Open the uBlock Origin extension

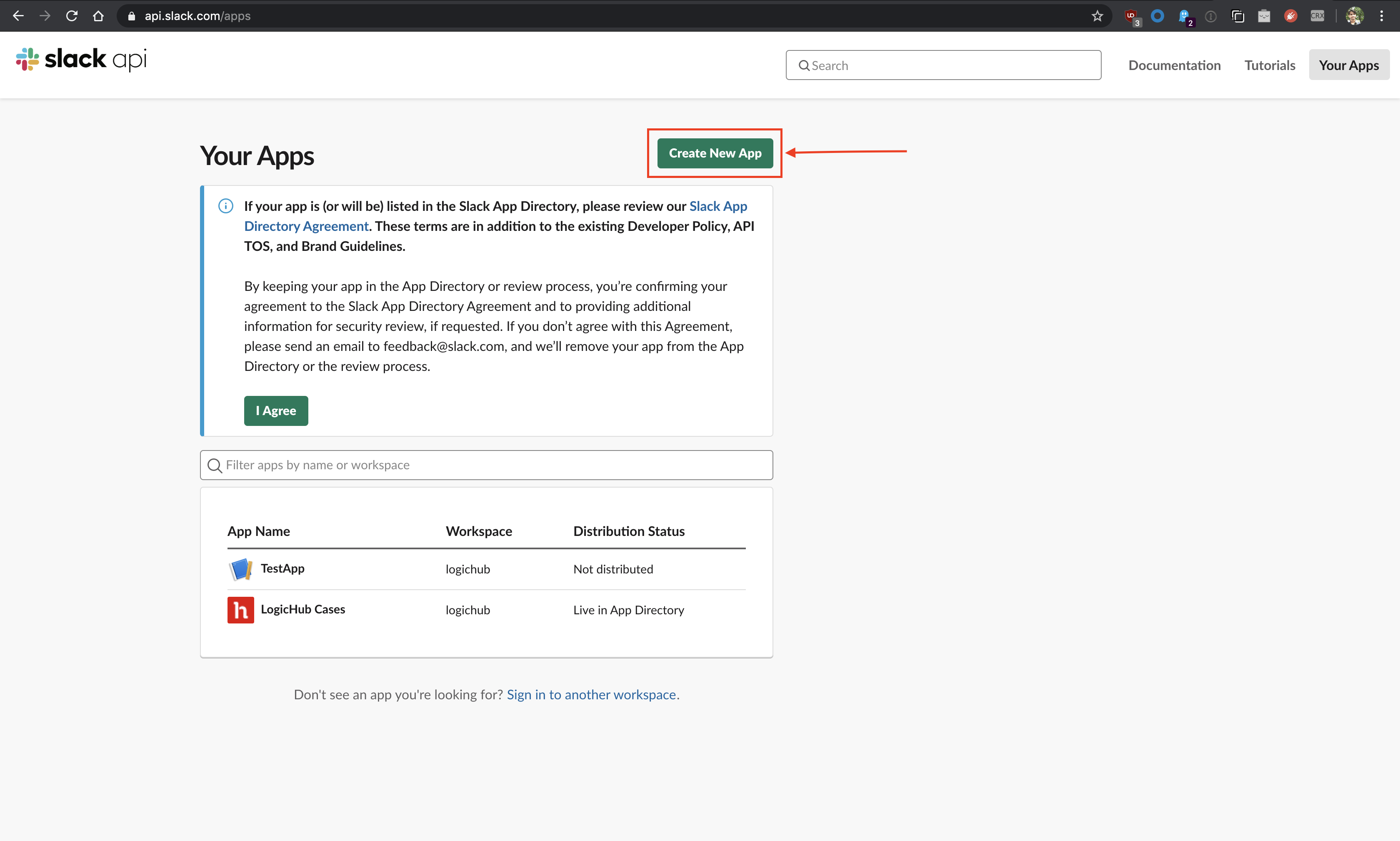tap(1131, 16)
